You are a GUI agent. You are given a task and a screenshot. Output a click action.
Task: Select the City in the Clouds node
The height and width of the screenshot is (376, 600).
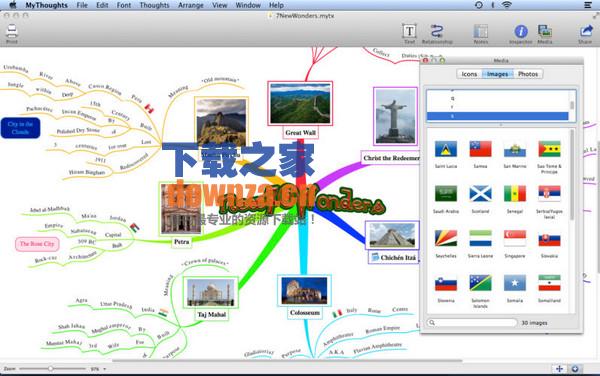(20, 128)
